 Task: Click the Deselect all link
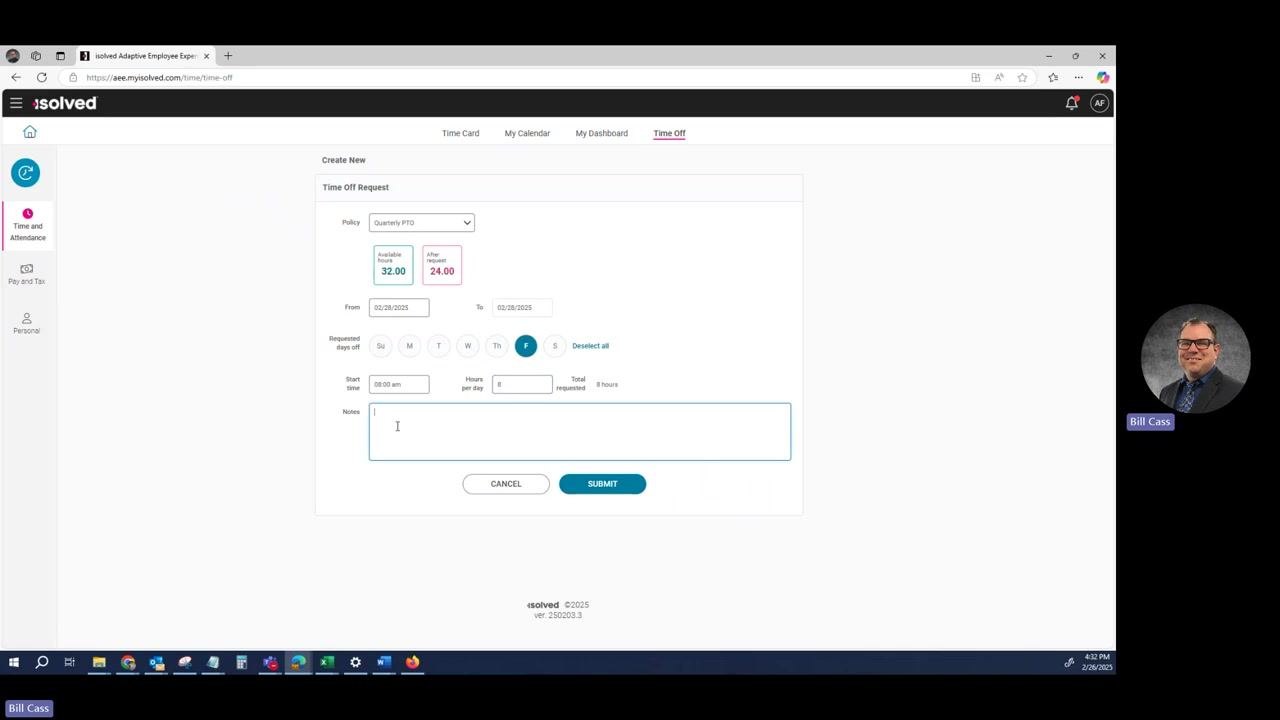[x=590, y=346]
